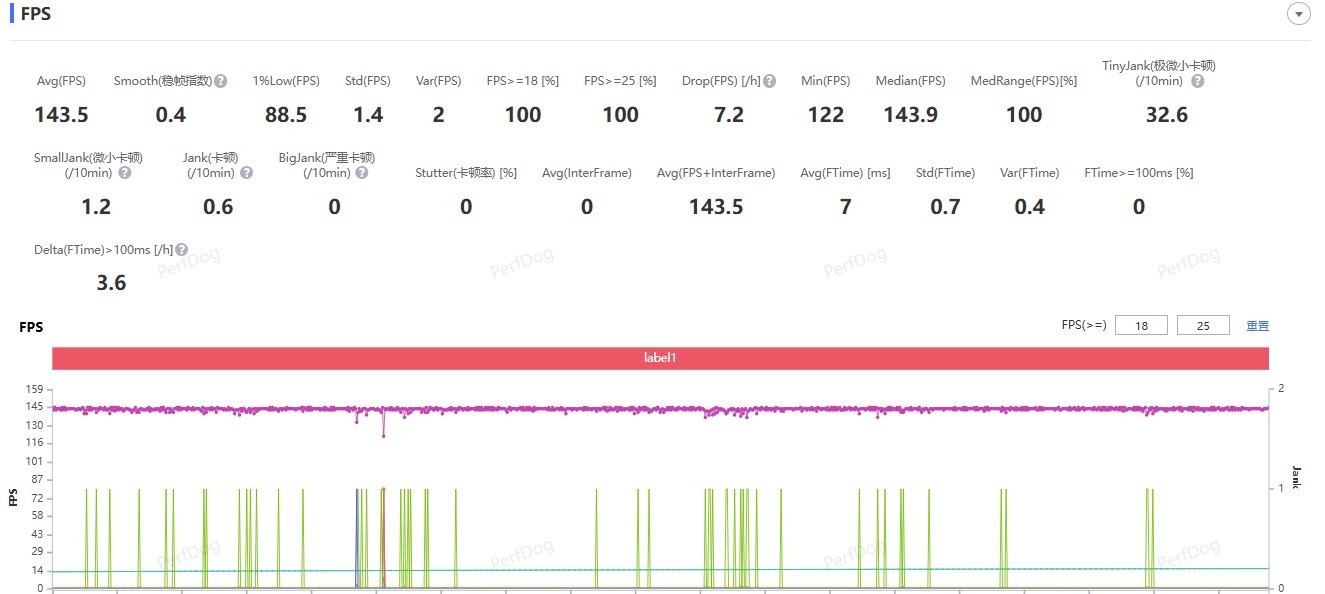Click the Min(FPS) value 122
This screenshot has width=1325, height=594.
pos(825,115)
